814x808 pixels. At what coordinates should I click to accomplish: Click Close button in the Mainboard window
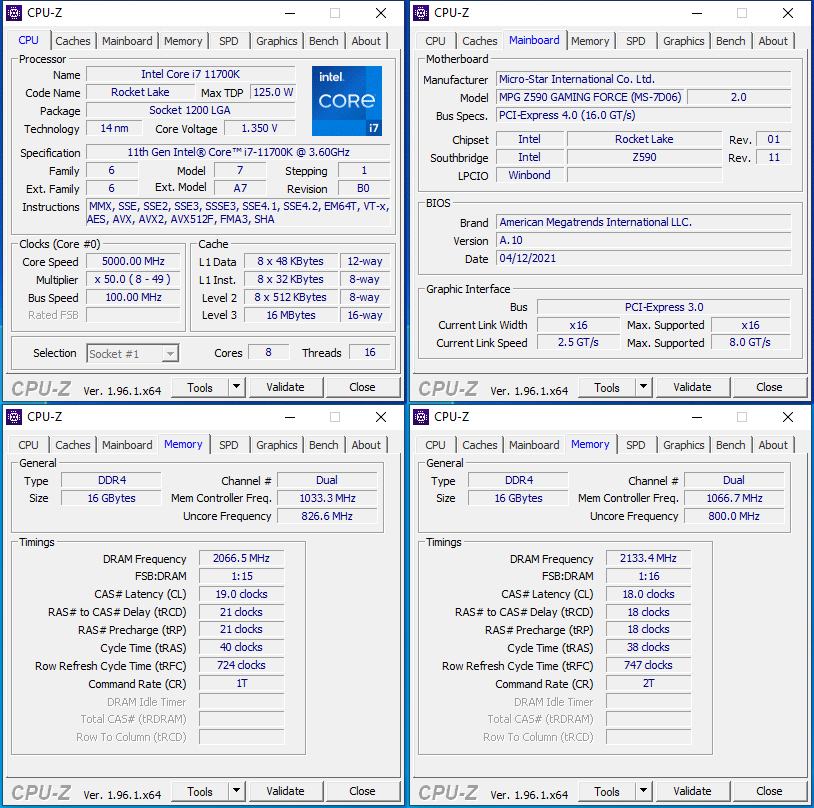coord(769,387)
